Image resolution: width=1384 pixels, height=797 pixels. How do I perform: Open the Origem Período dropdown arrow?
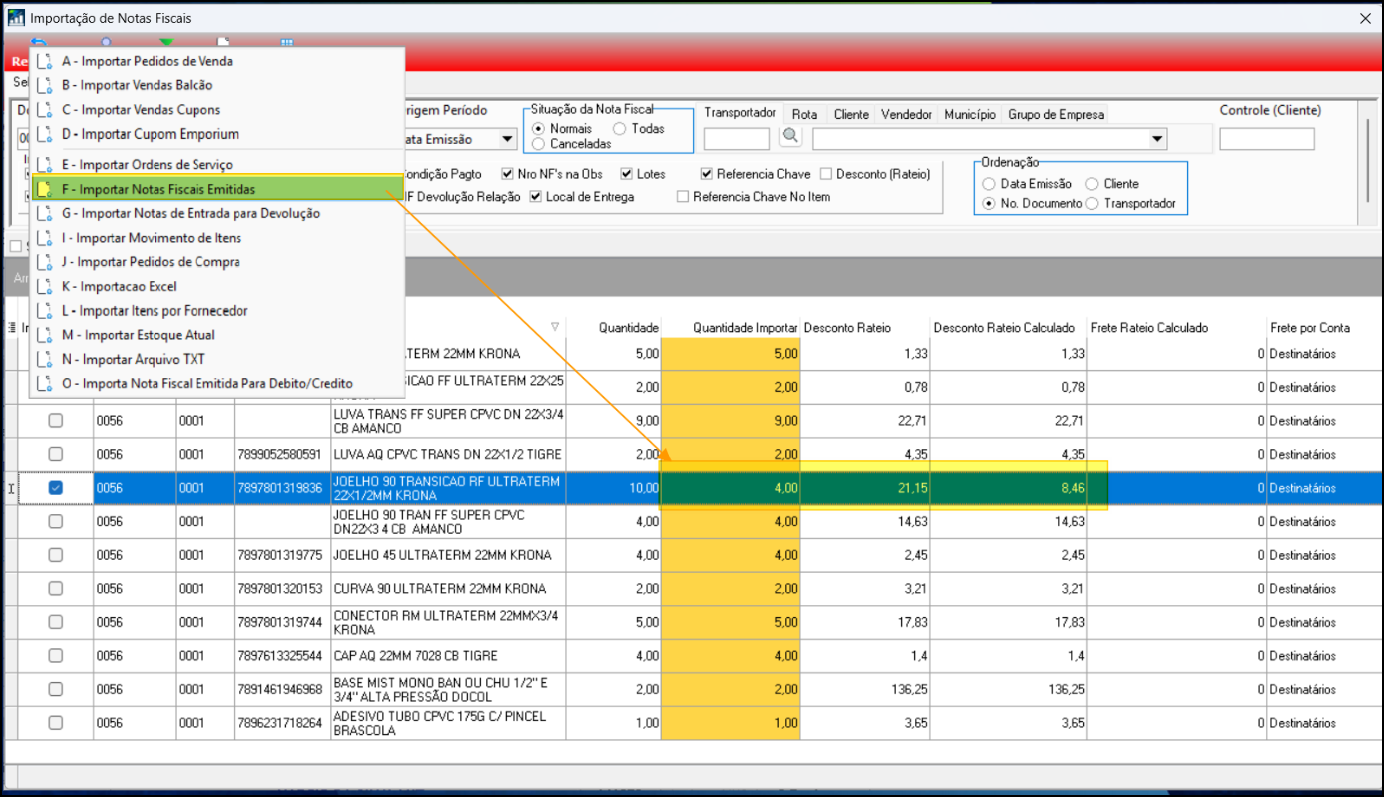[x=507, y=139]
